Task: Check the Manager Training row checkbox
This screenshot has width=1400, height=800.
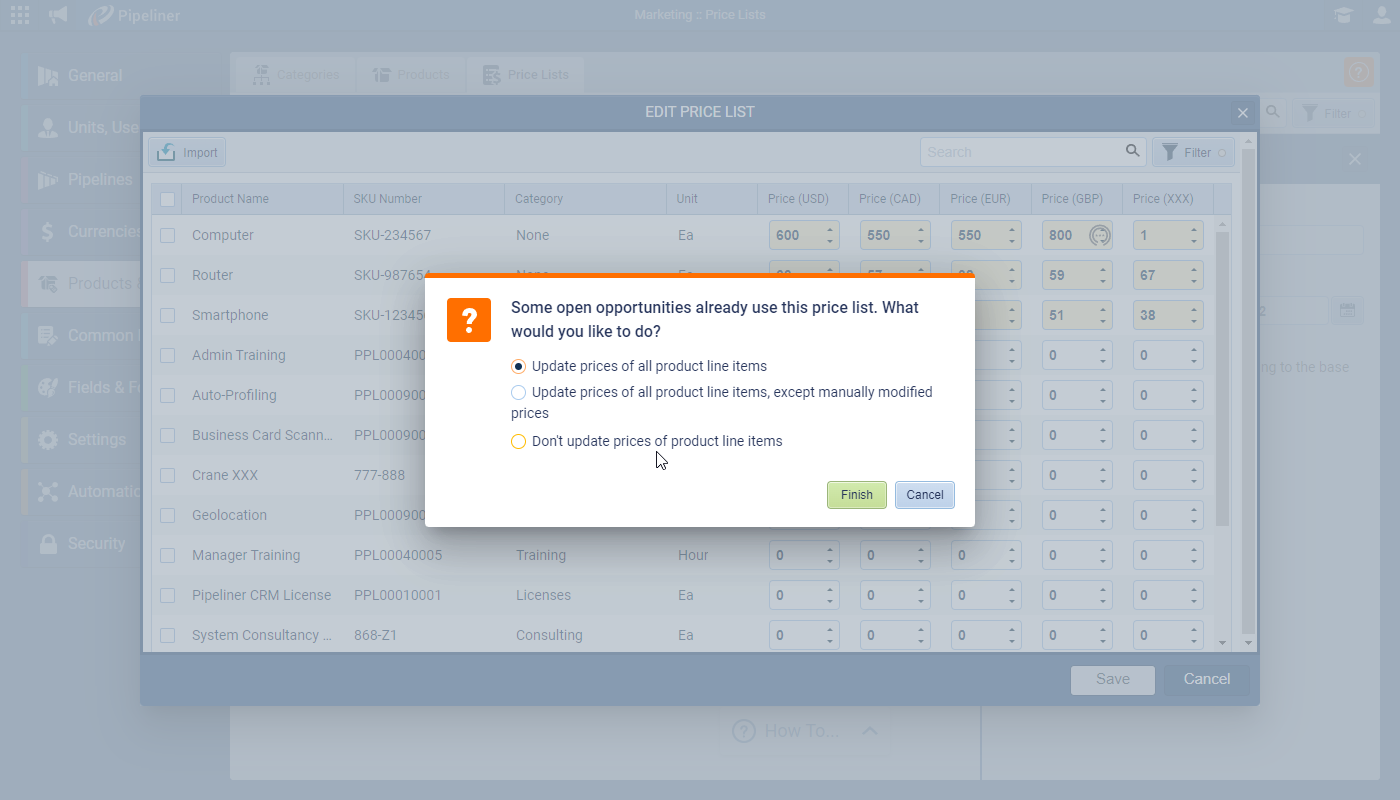Action: click(x=168, y=555)
